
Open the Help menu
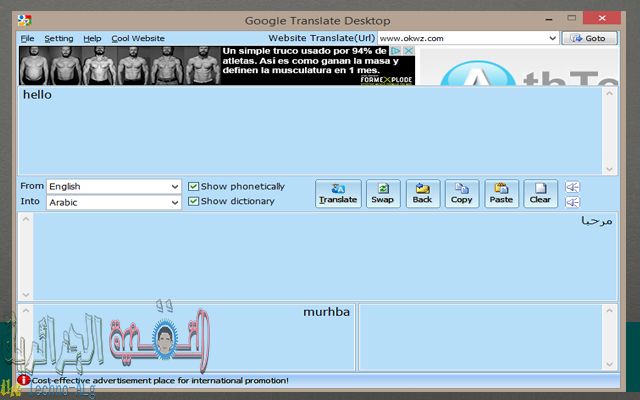point(92,38)
